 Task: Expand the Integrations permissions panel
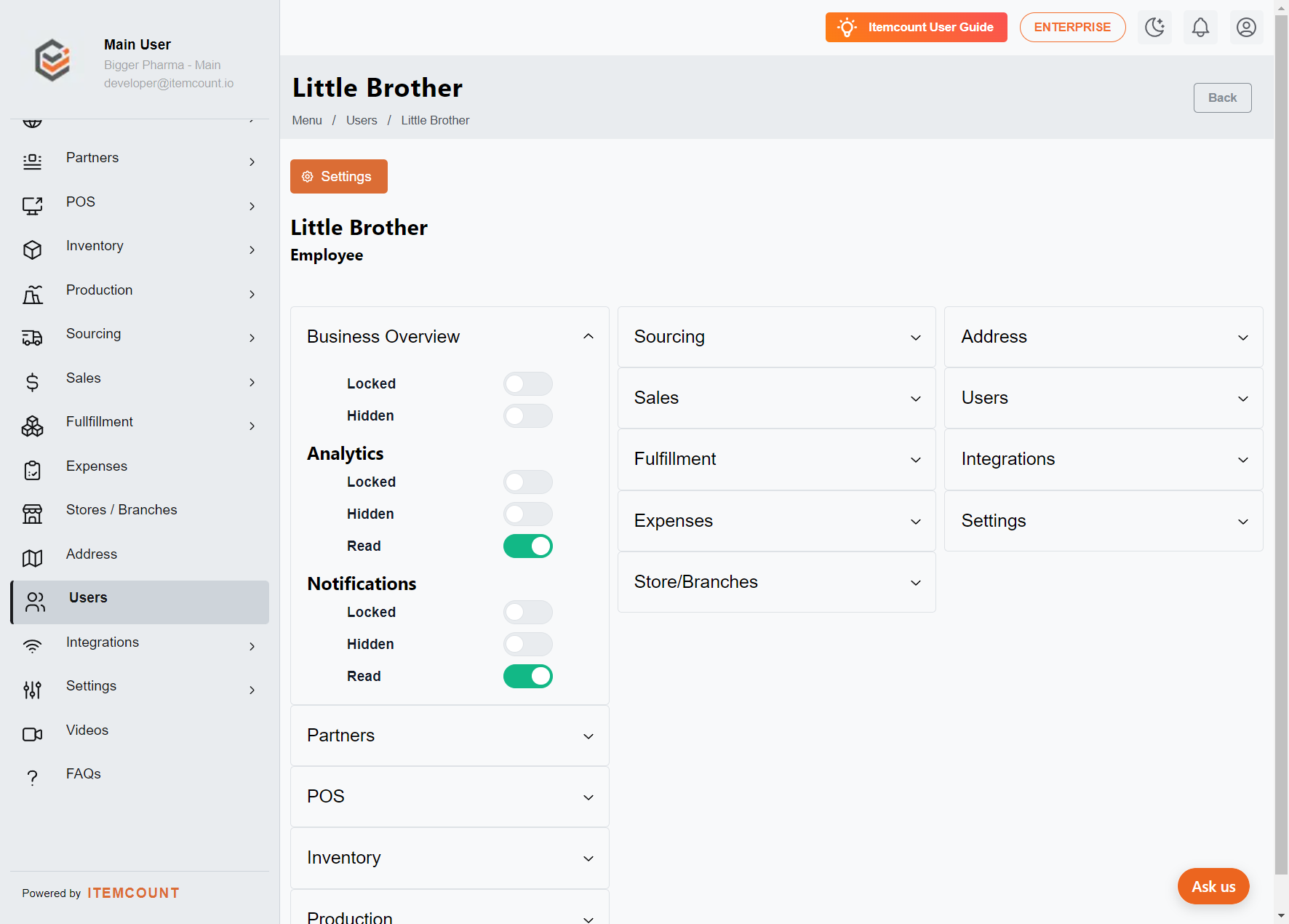click(1104, 459)
